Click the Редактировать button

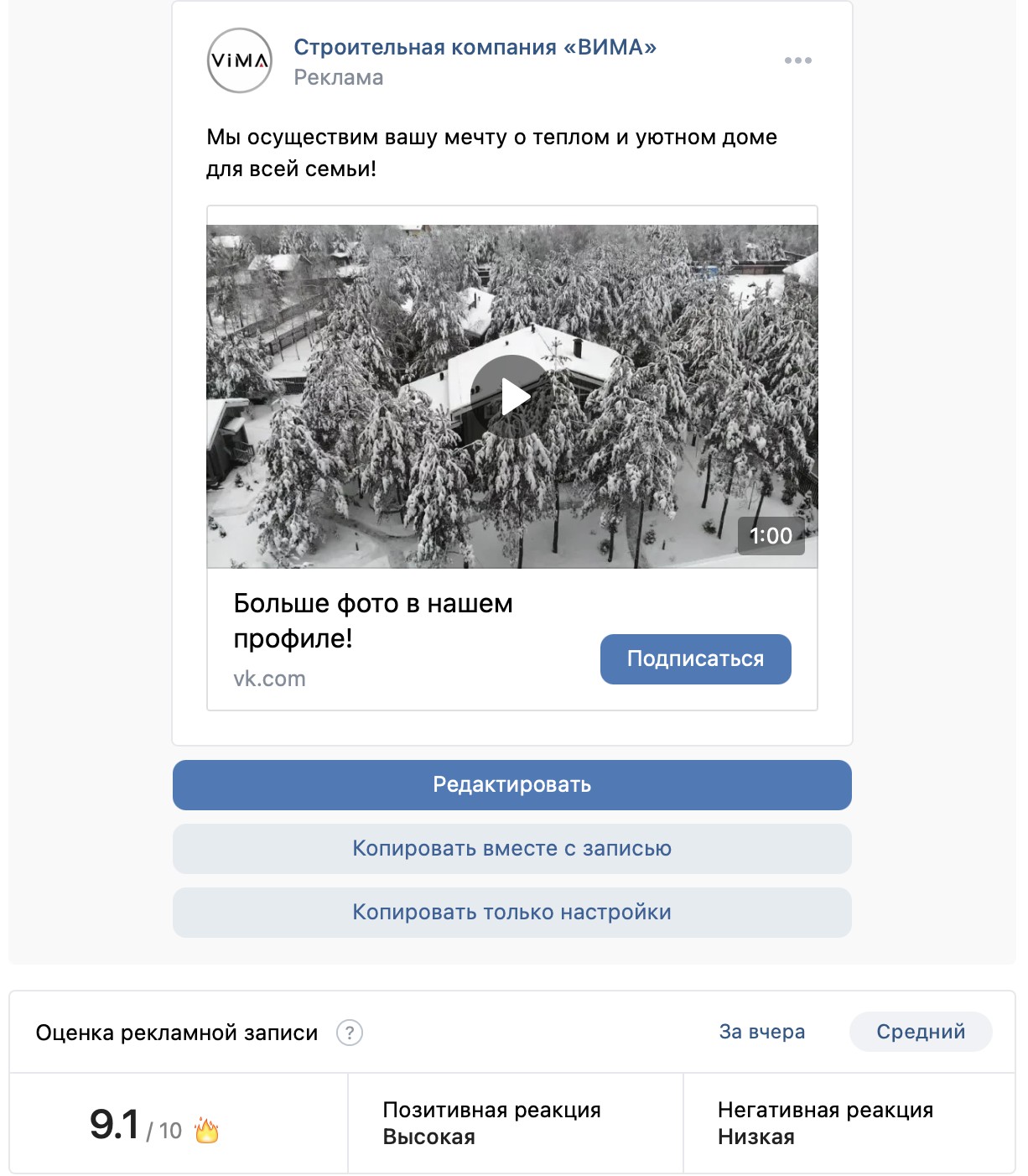click(x=512, y=785)
